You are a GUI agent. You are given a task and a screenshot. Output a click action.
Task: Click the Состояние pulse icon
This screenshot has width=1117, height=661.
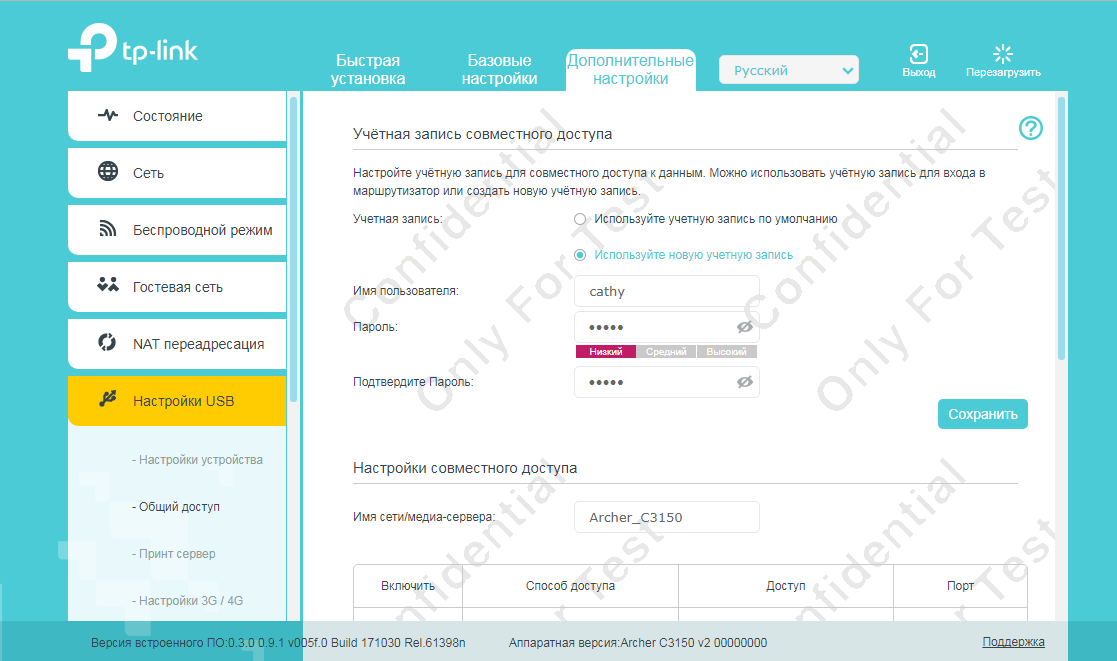point(108,116)
